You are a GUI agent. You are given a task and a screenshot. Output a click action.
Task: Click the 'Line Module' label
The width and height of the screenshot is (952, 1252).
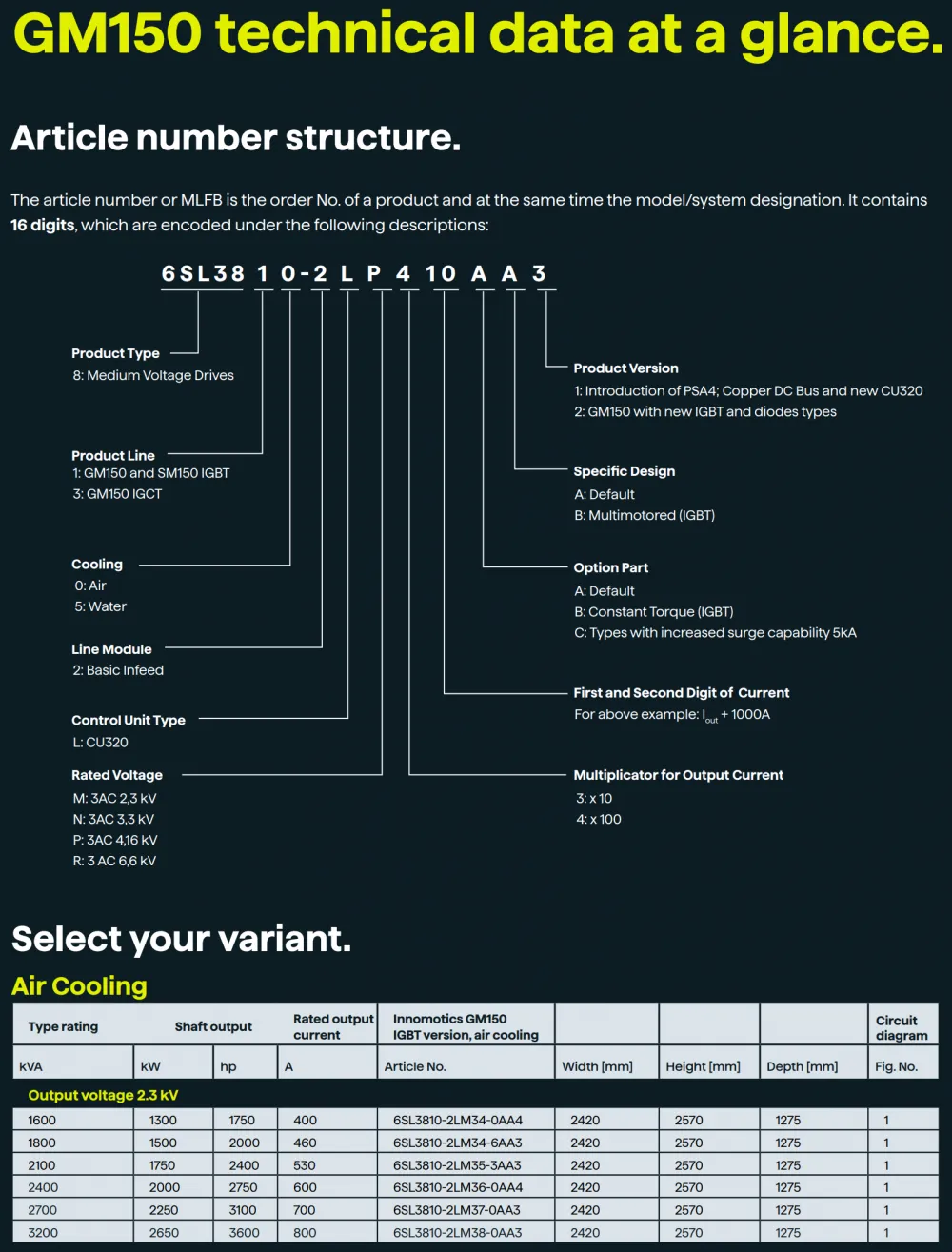click(111, 649)
